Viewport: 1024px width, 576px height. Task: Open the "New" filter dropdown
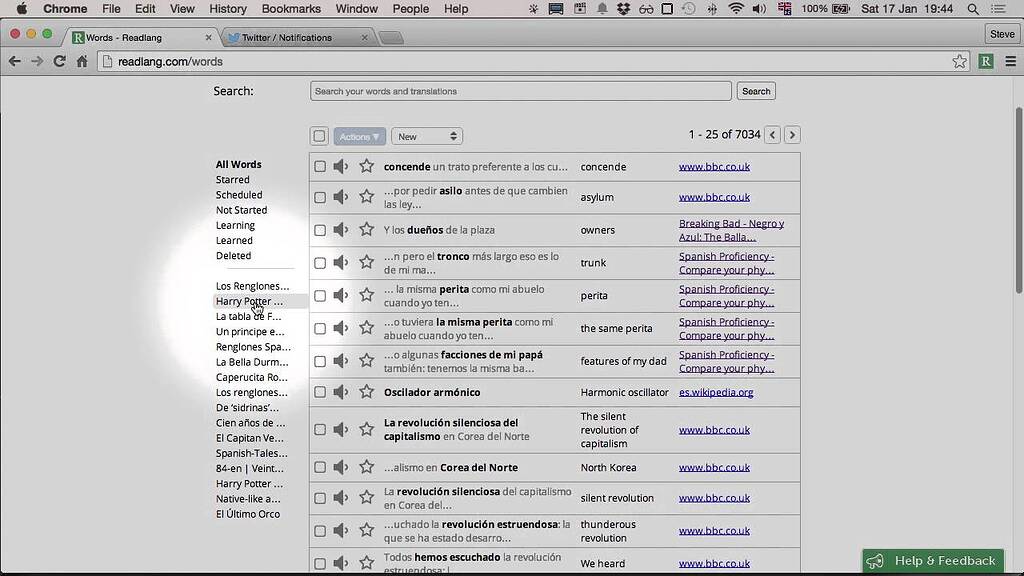426,136
